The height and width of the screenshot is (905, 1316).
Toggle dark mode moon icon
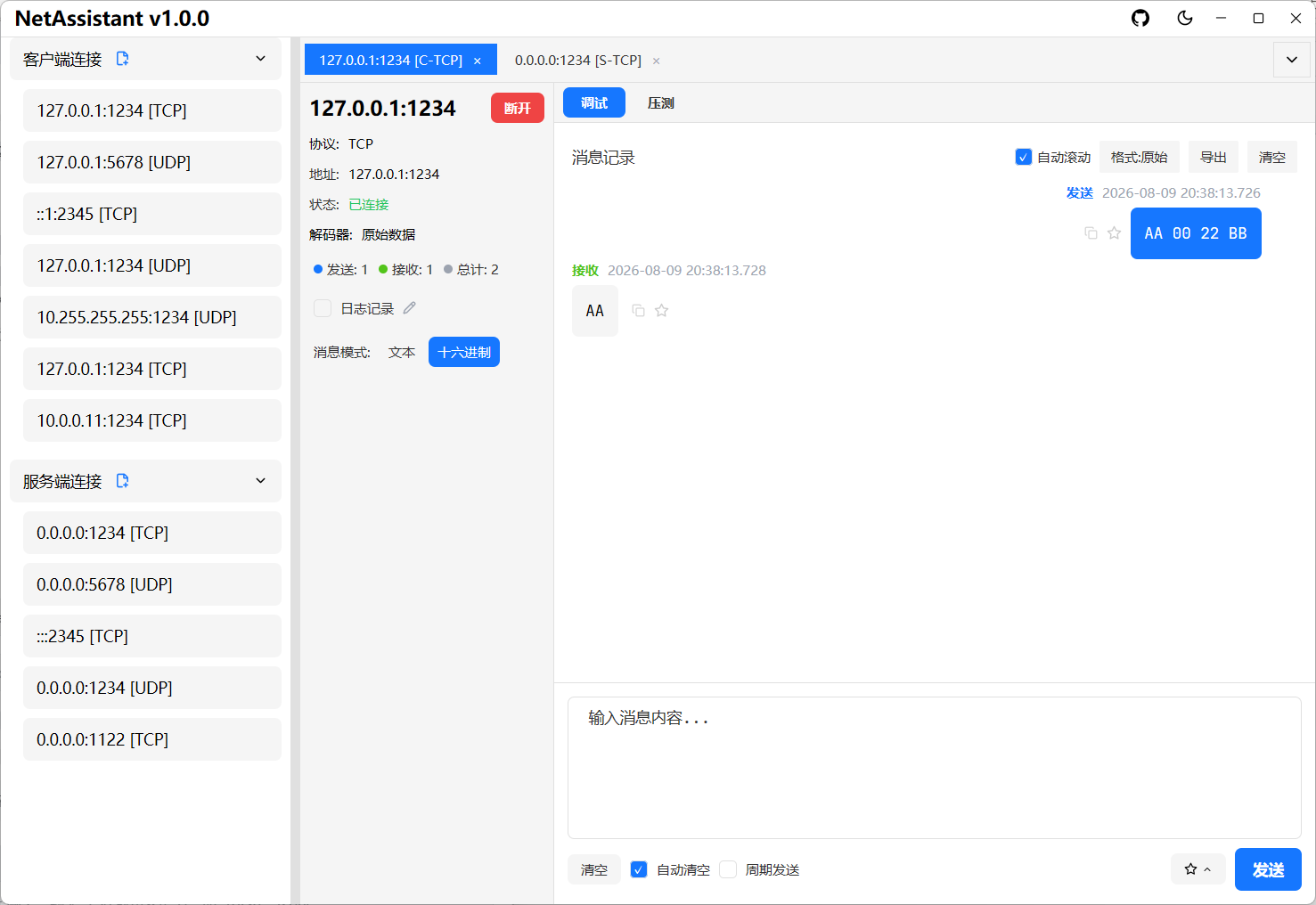[1185, 18]
